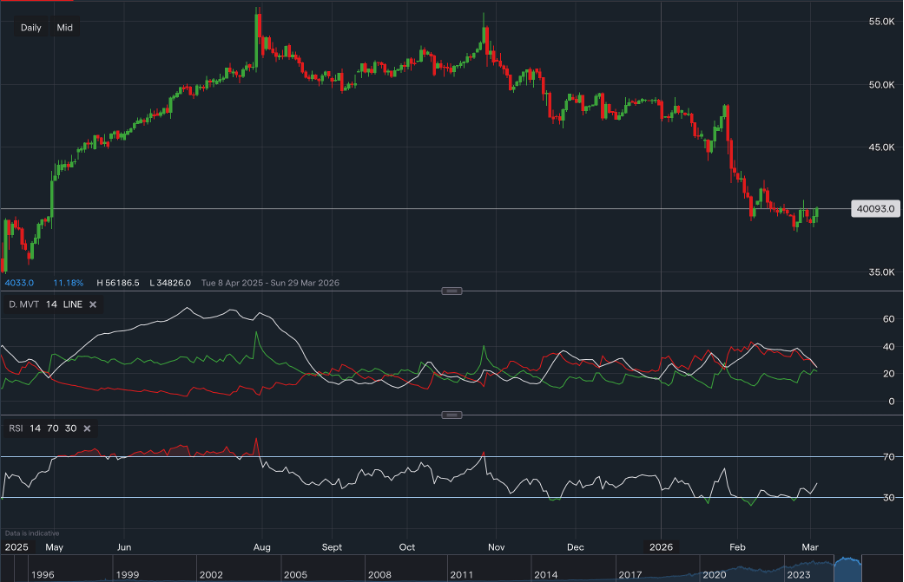Open the RSI period setting showing 14
904x582 pixels.
click(x=36, y=428)
